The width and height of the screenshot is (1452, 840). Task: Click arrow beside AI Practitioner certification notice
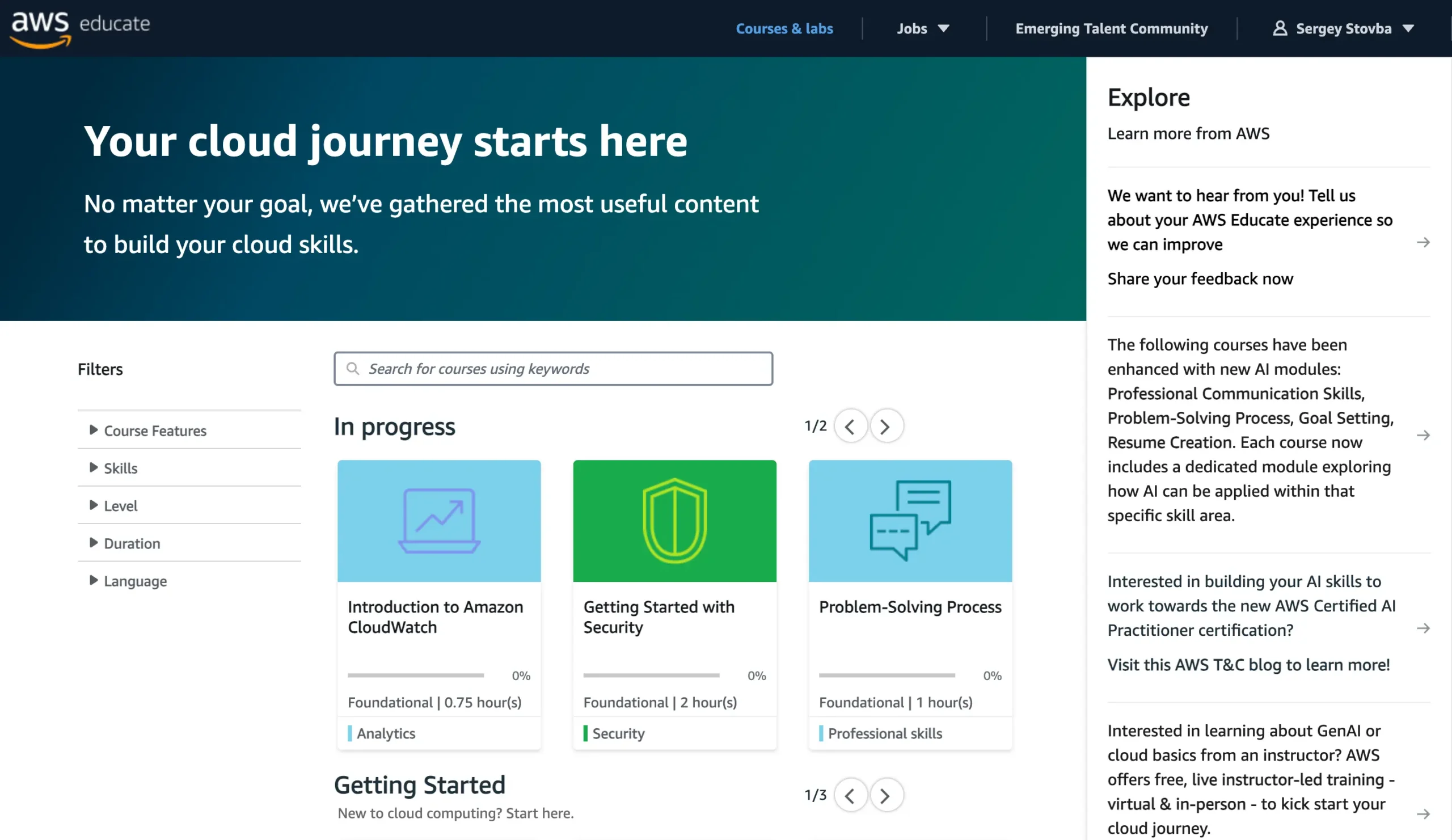point(1423,628)
